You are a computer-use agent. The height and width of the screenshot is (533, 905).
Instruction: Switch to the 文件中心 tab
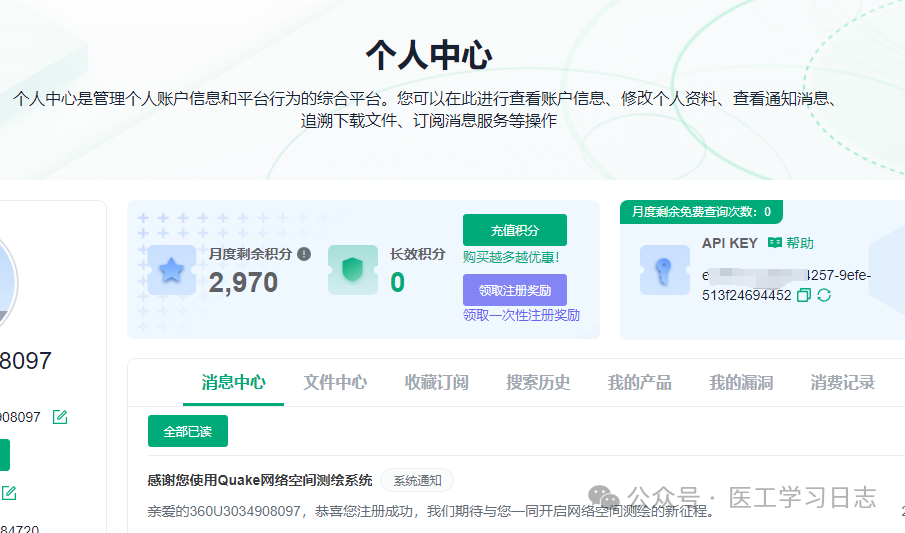pyautogui.click(x=335, y=382)
